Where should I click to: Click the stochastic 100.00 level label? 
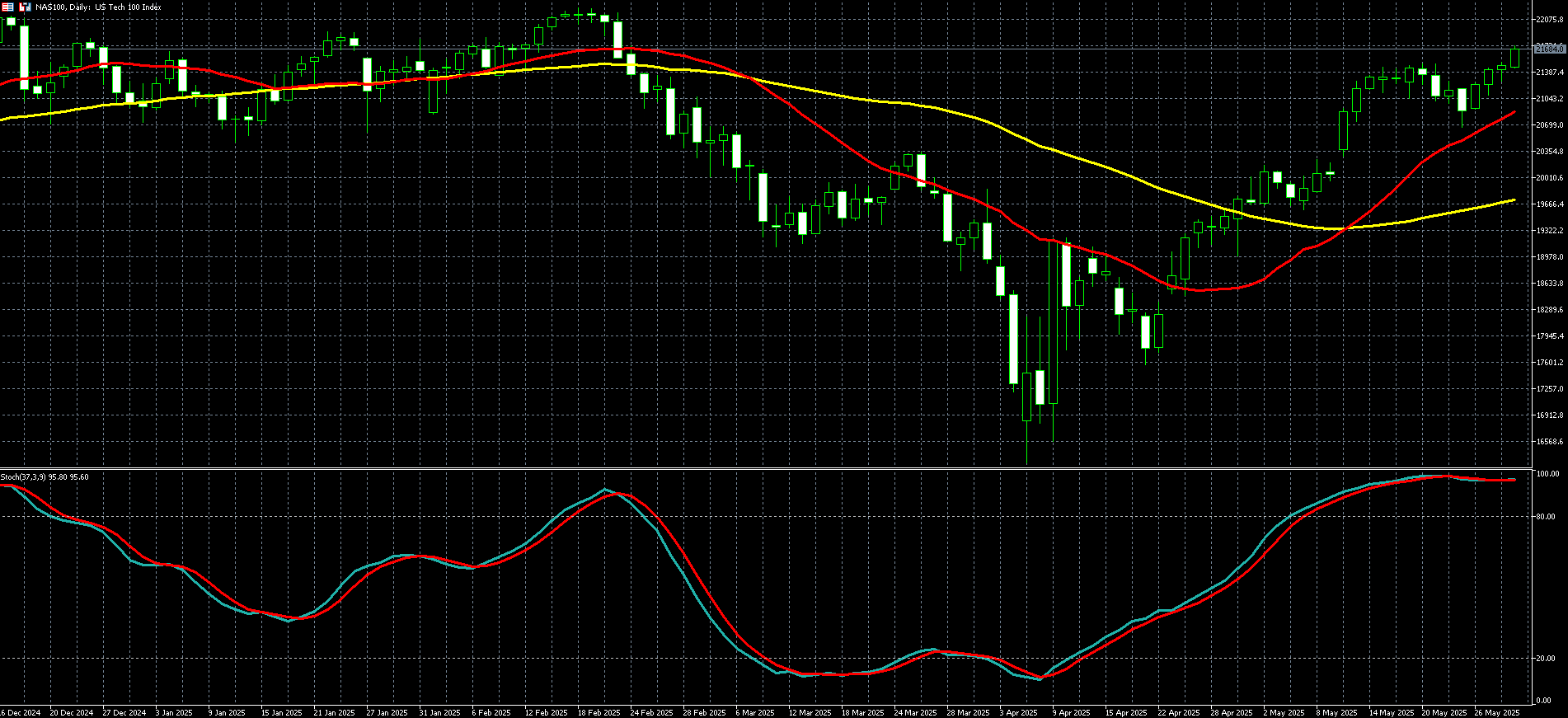coord(1547,474)
